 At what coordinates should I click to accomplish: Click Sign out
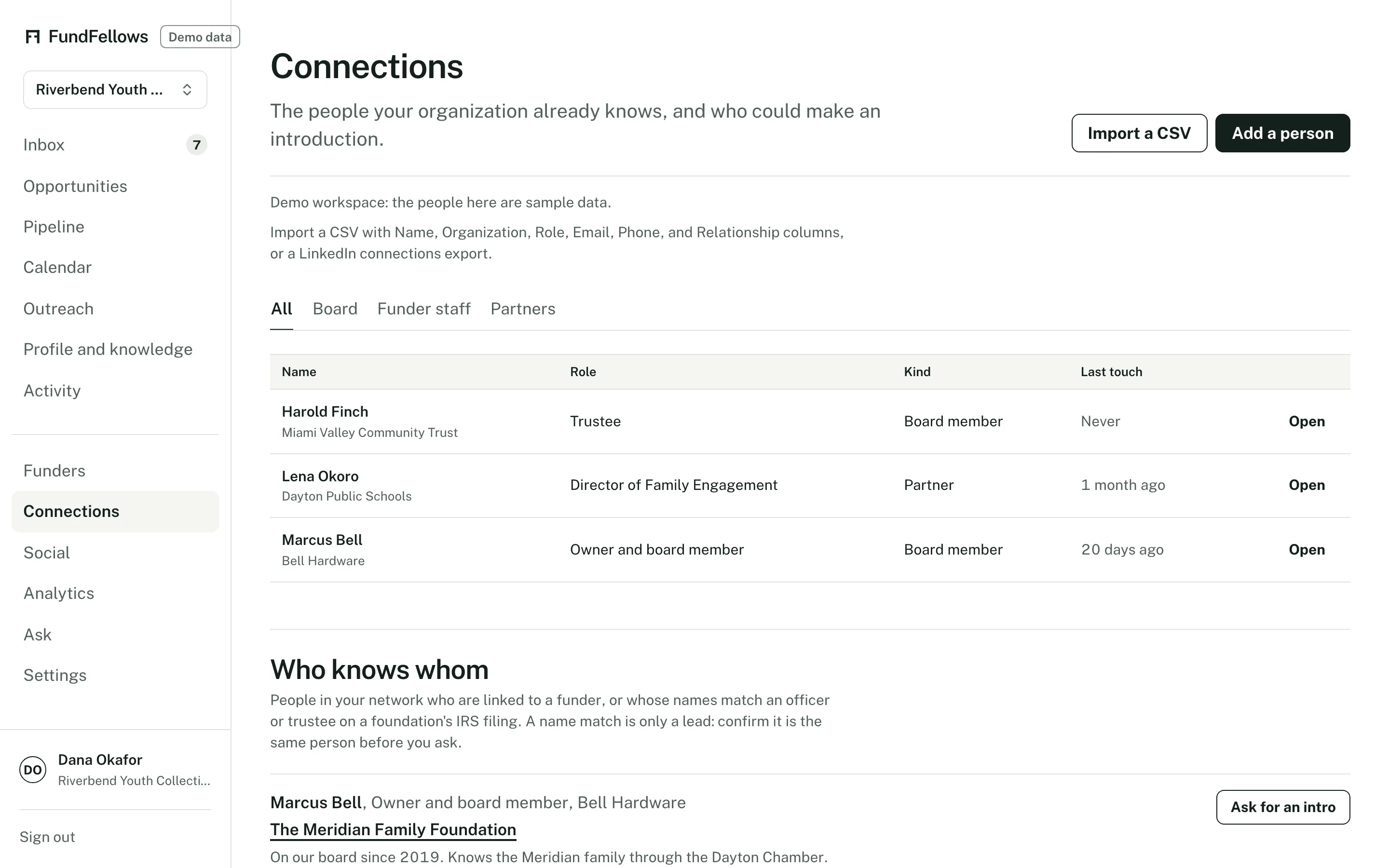pos(47,837)
